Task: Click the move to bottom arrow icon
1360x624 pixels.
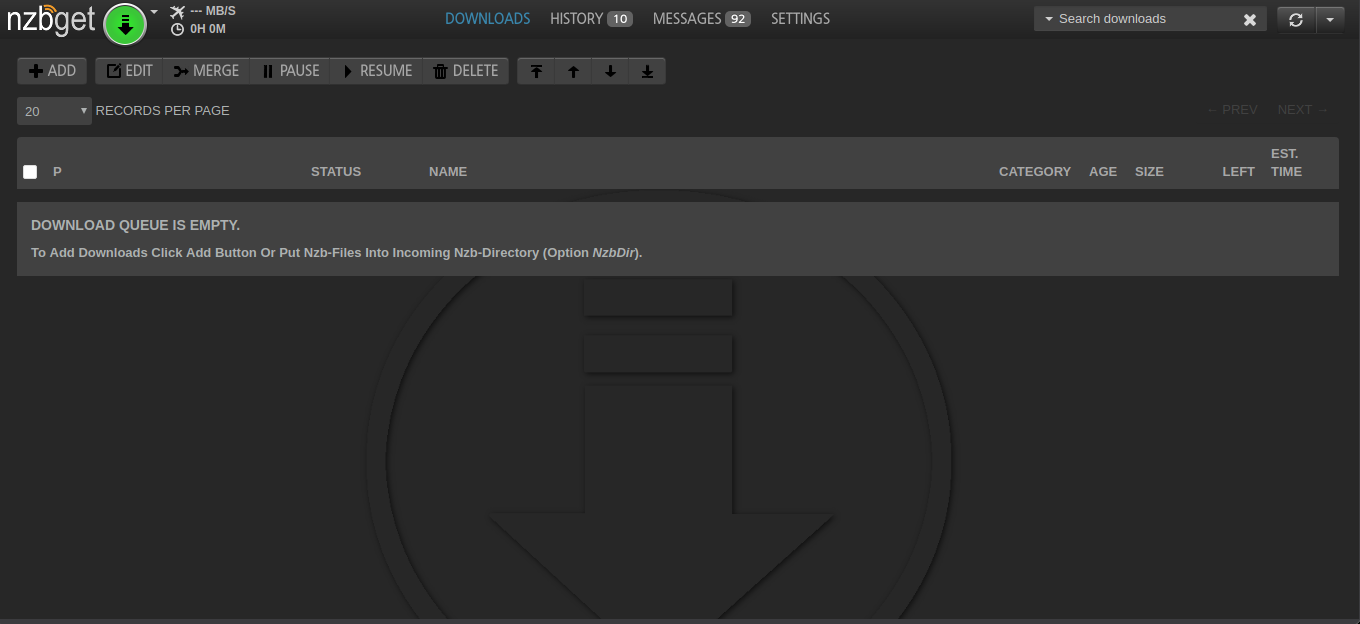Action: point(647,71)
